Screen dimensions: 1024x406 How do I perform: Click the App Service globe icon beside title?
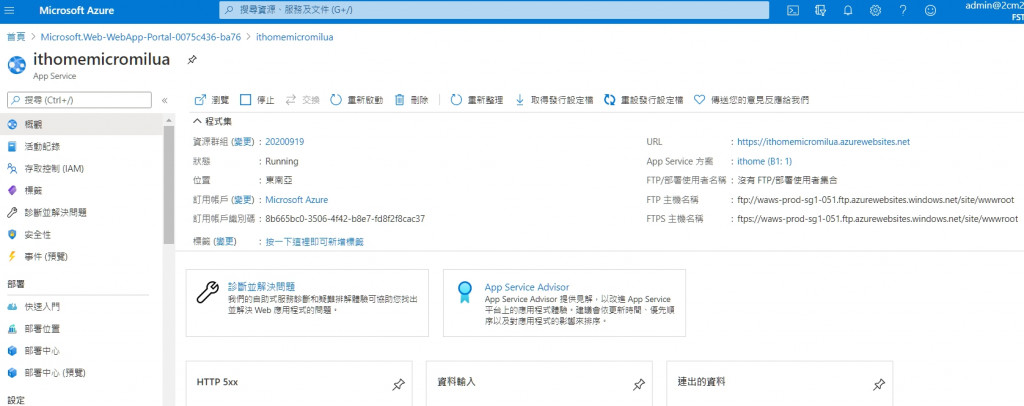(x=17, y=65)
